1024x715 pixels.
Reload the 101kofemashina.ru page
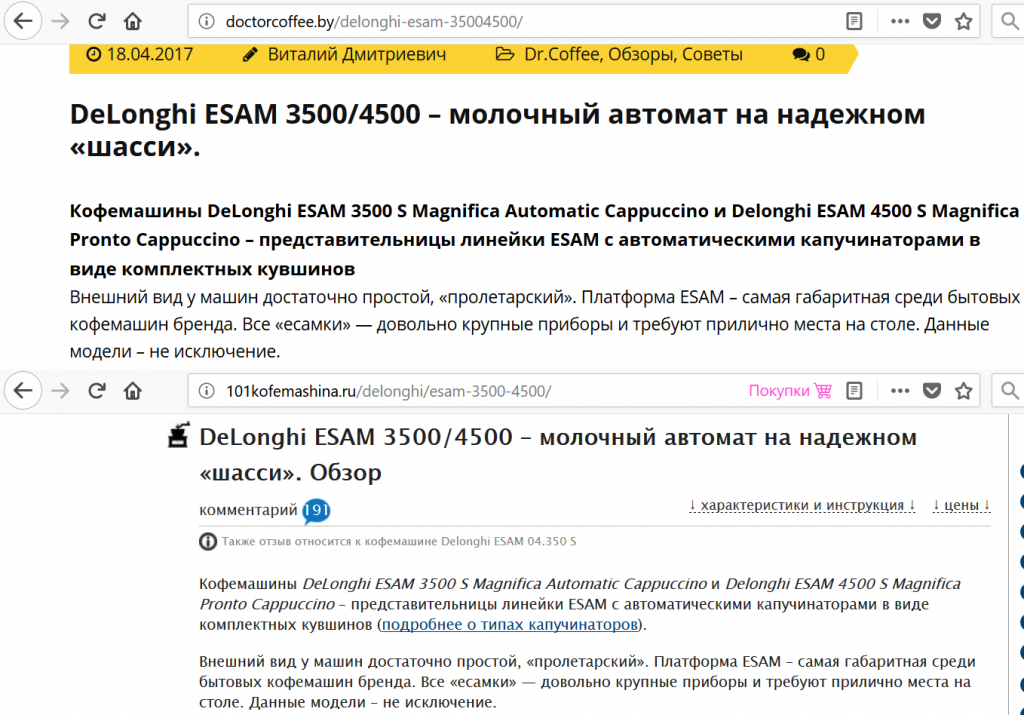point(97,390)
